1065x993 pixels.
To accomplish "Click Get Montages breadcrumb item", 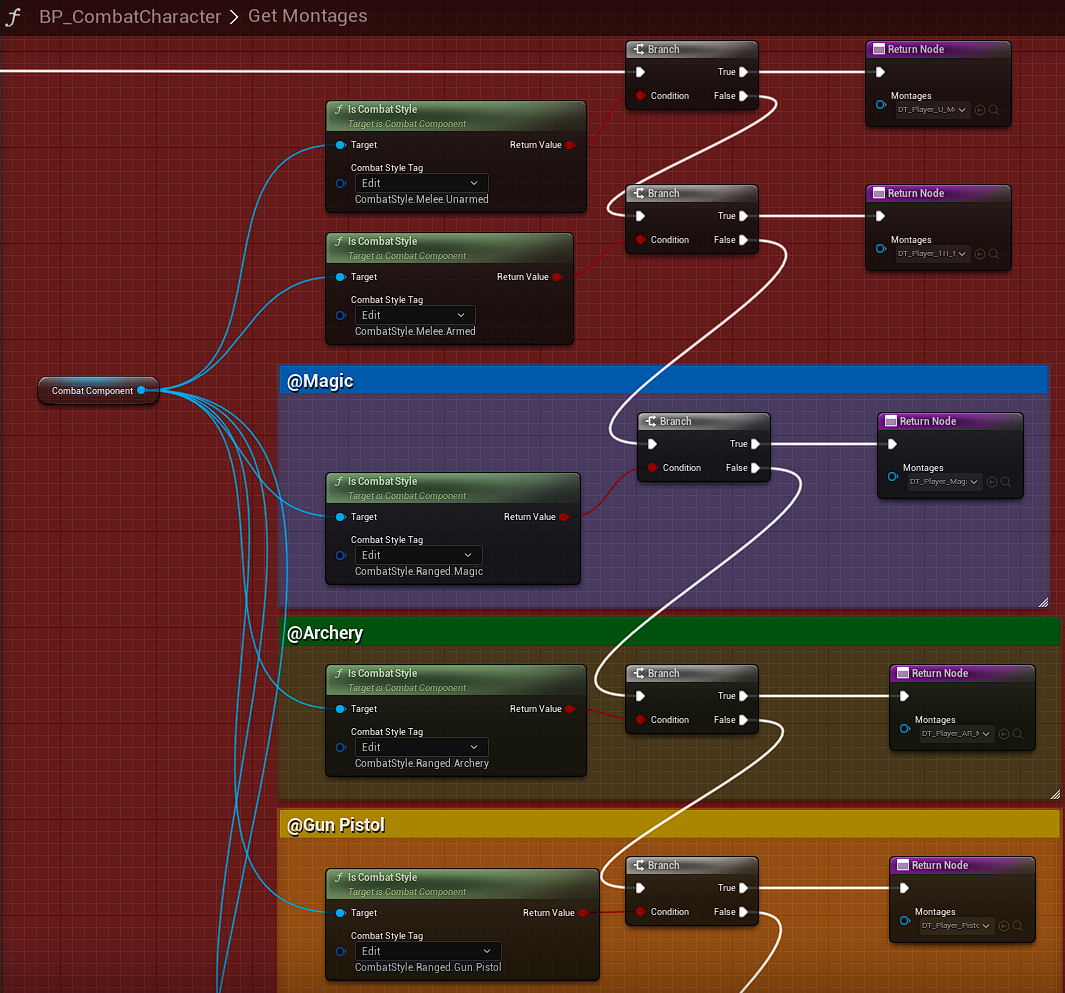I will 307,17.
